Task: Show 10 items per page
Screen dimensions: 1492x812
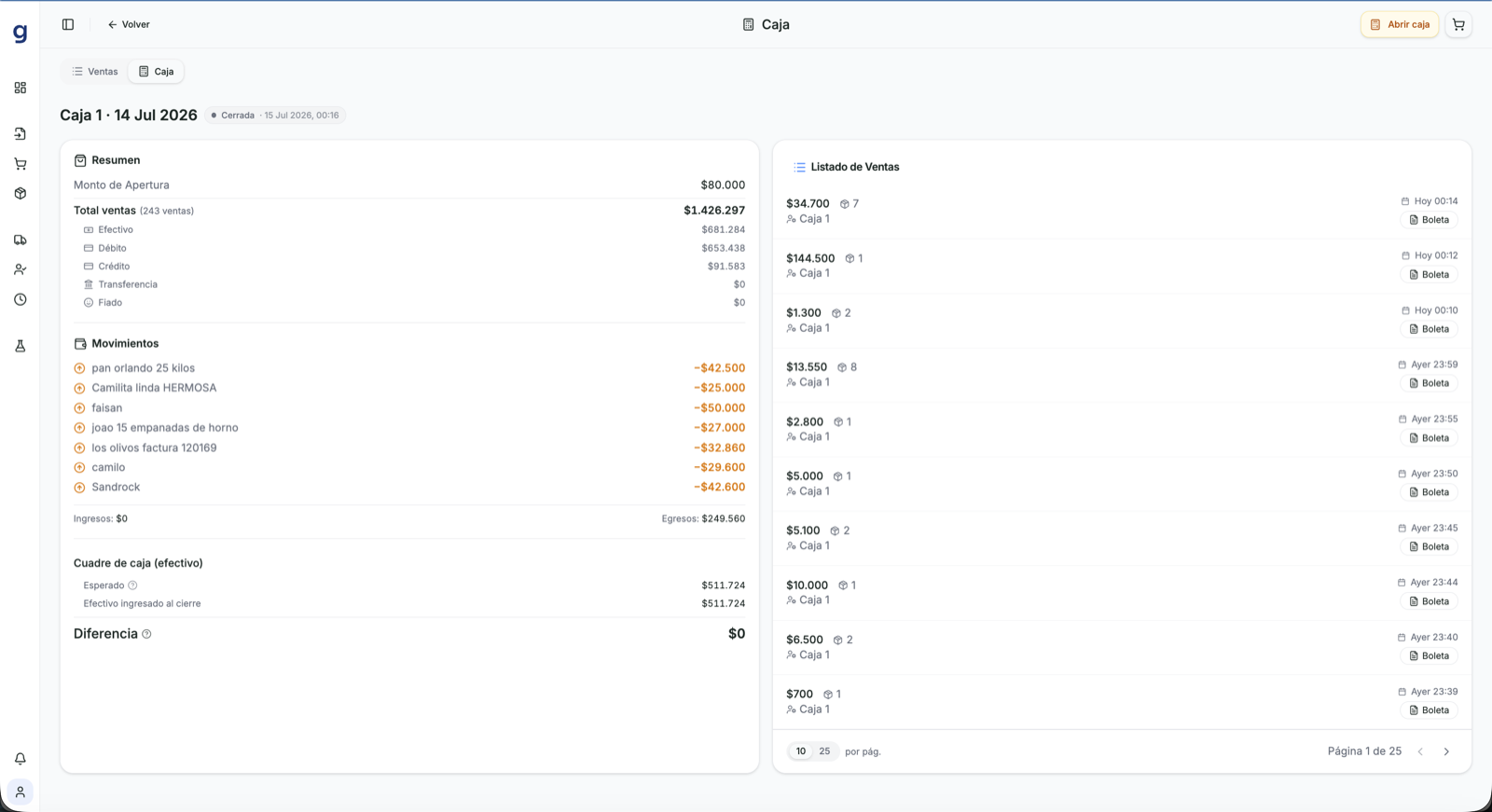Action: tap(801, 751)
